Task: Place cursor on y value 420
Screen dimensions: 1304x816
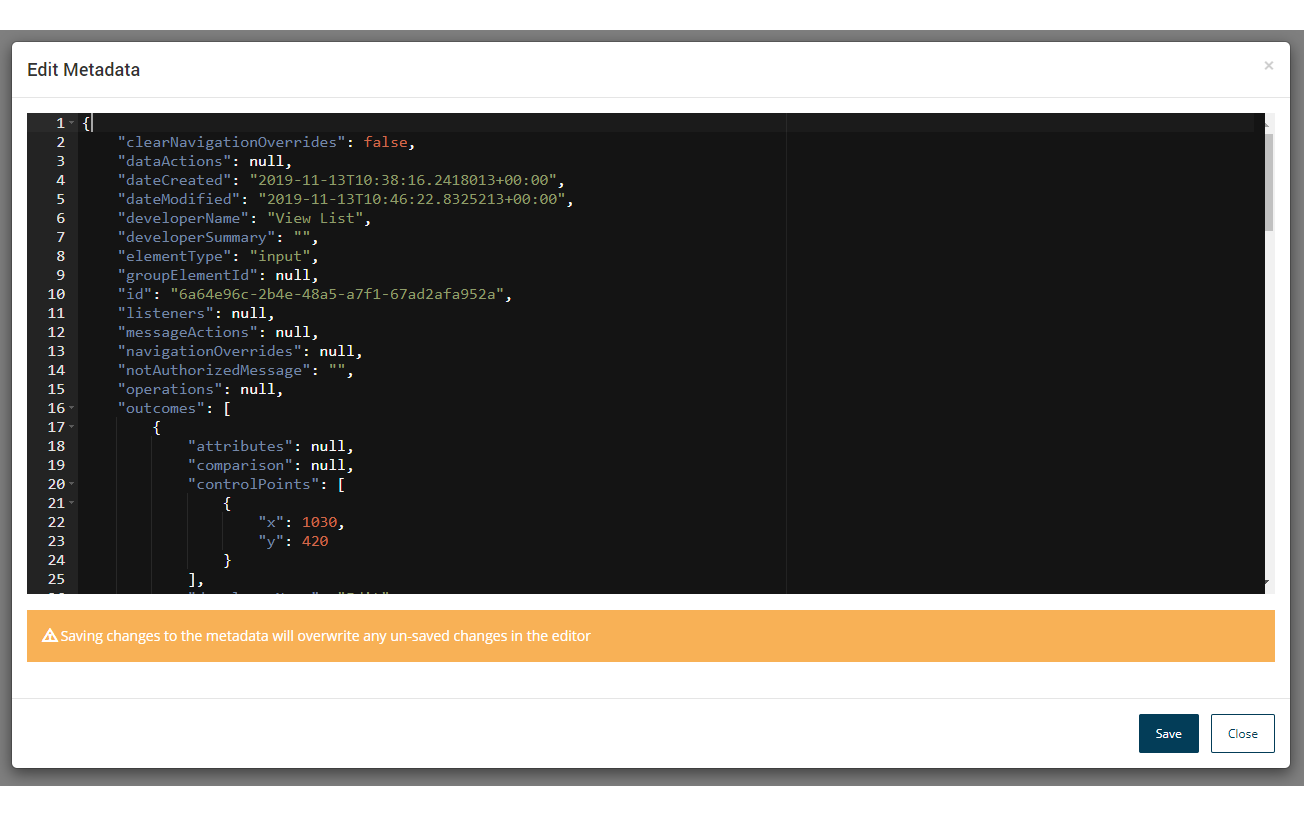Action: pos(314,541)
